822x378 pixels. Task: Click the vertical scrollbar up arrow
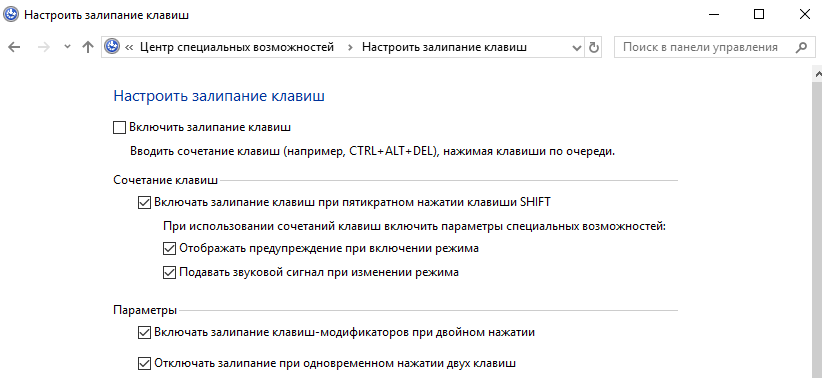pos(817,74)
